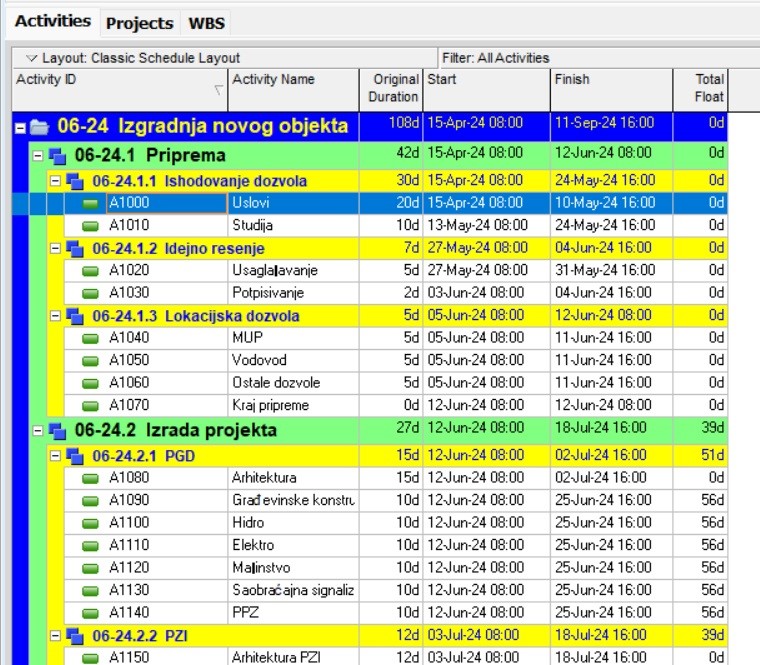Click the WBS icon beside 06-24.2.1 PGD
The image size is (760, 665).
tap(75, 456)
